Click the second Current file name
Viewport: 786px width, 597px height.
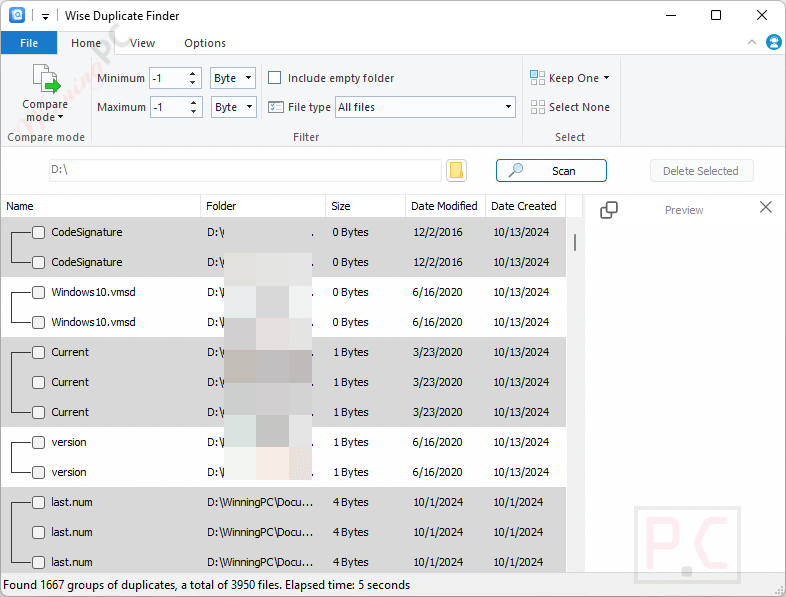pyautogui.click(x=70, y=382)
